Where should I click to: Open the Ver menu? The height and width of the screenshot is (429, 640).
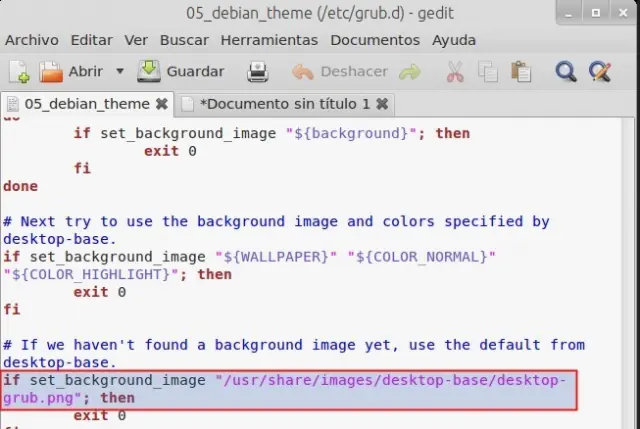tap(136, 40)
